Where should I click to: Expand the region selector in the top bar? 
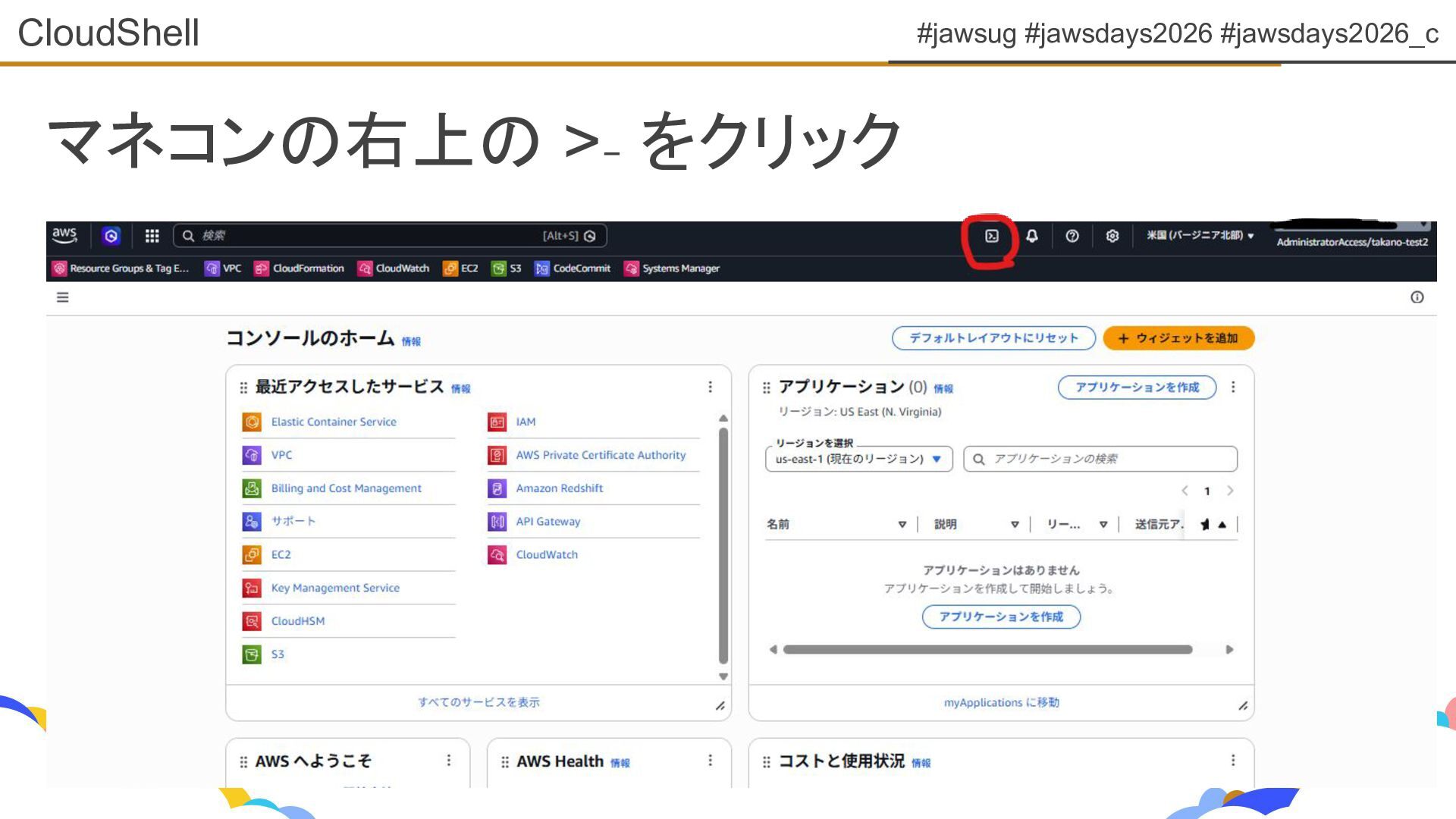click(x=1200, y=236)
